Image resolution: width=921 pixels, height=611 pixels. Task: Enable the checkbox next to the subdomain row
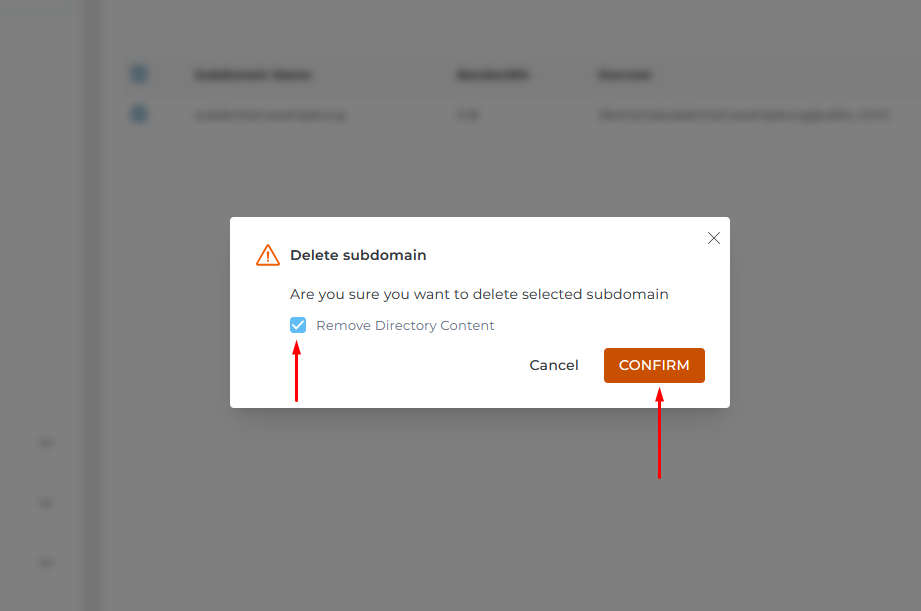tap(138, 114)
